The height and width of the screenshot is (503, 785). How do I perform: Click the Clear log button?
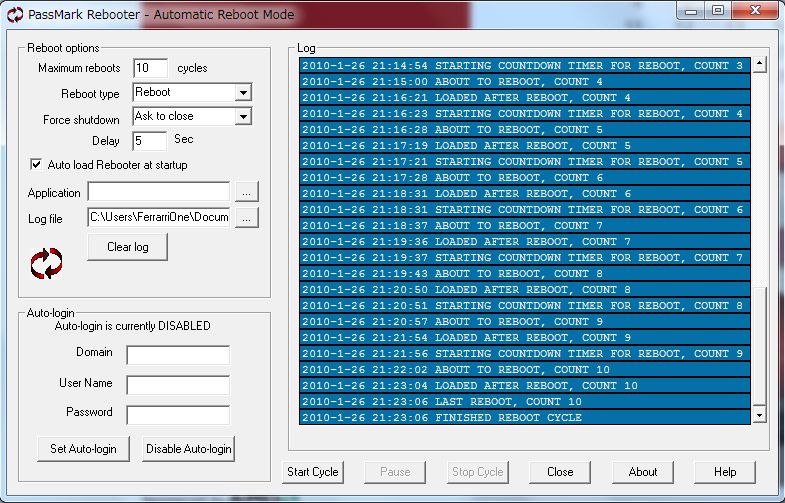point(128,247)
